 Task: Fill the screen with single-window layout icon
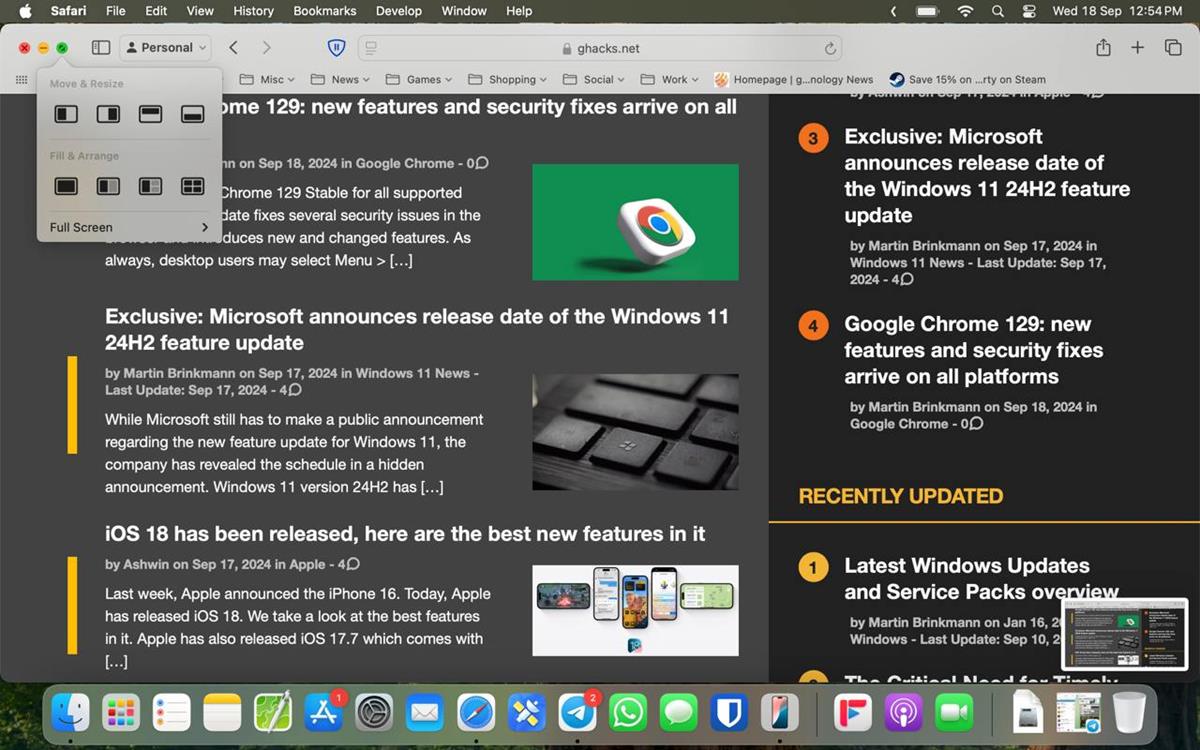point(66,186)
